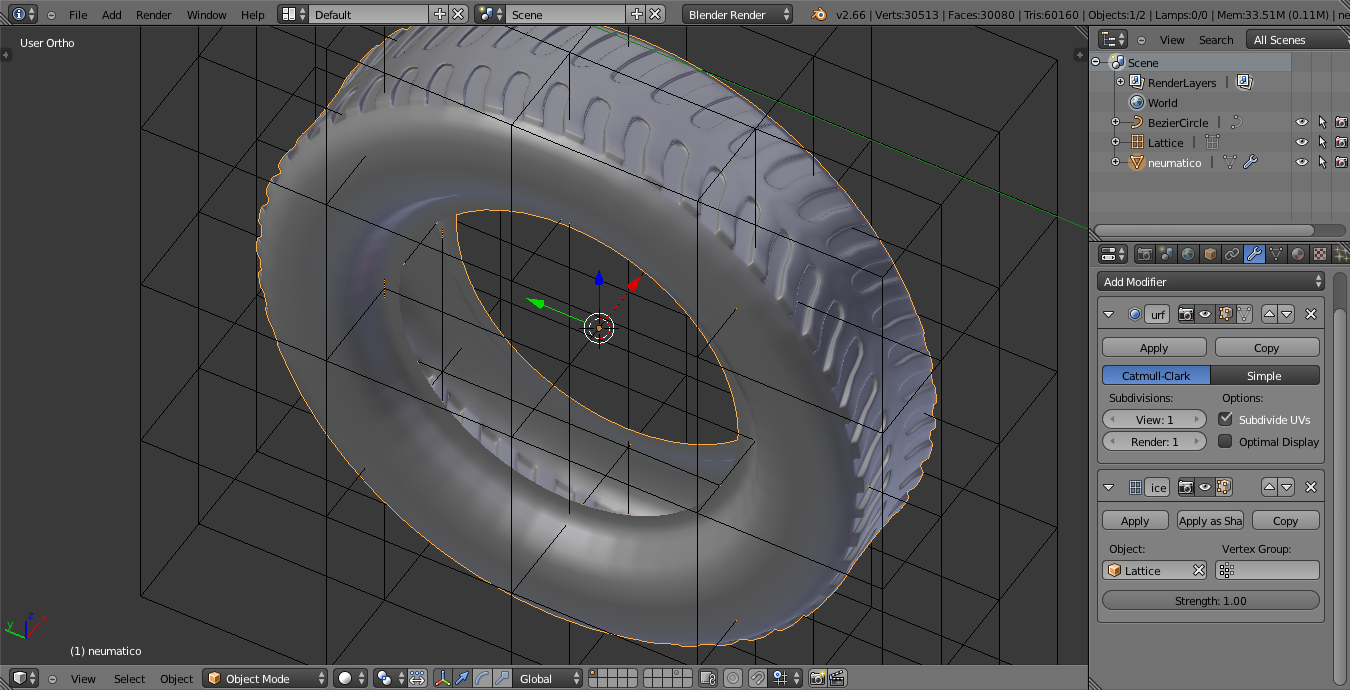Click the OpenGL render image camera icon
This screenshot has width=1350, height=690.
pos(817,678)
